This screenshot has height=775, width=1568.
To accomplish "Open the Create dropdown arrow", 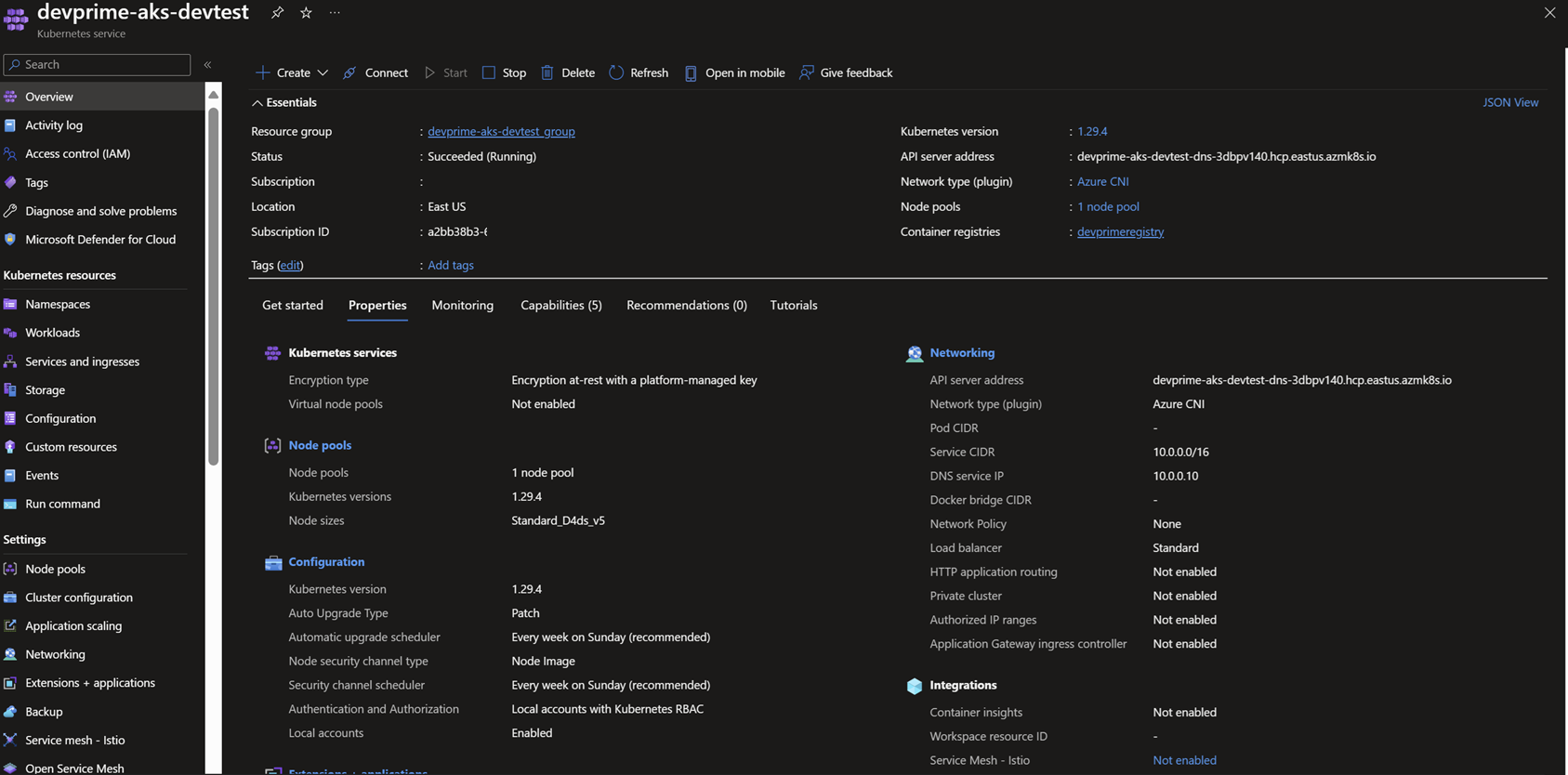I will tap(323, 72).
